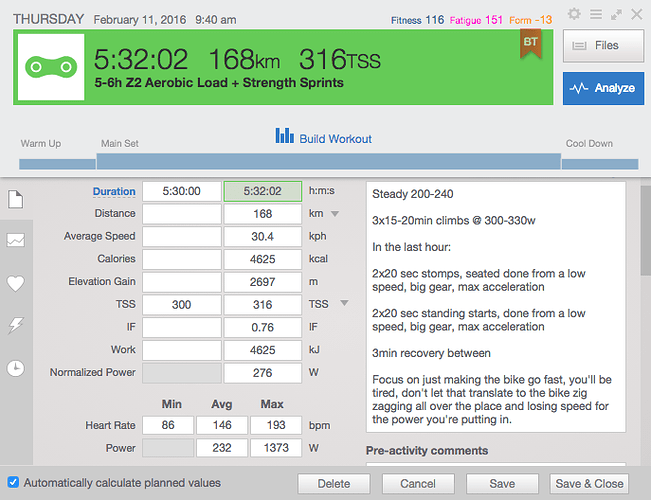The image size is (651, 500).
Task: Click the workout title 5-6h Z2 Aerobic Load
Action: click(219, 83)
